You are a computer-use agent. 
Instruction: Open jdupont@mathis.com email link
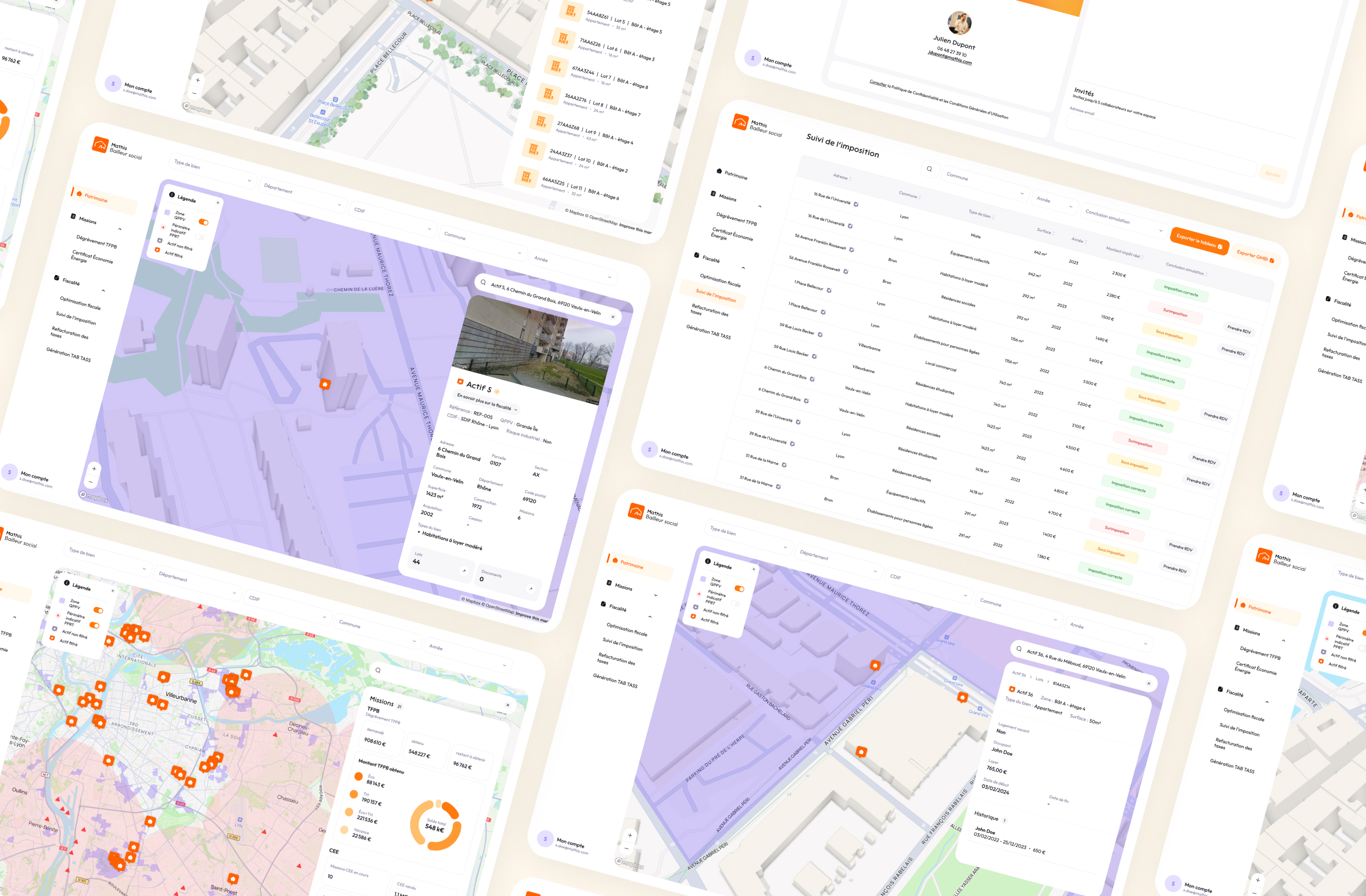(x=949, y=58)
